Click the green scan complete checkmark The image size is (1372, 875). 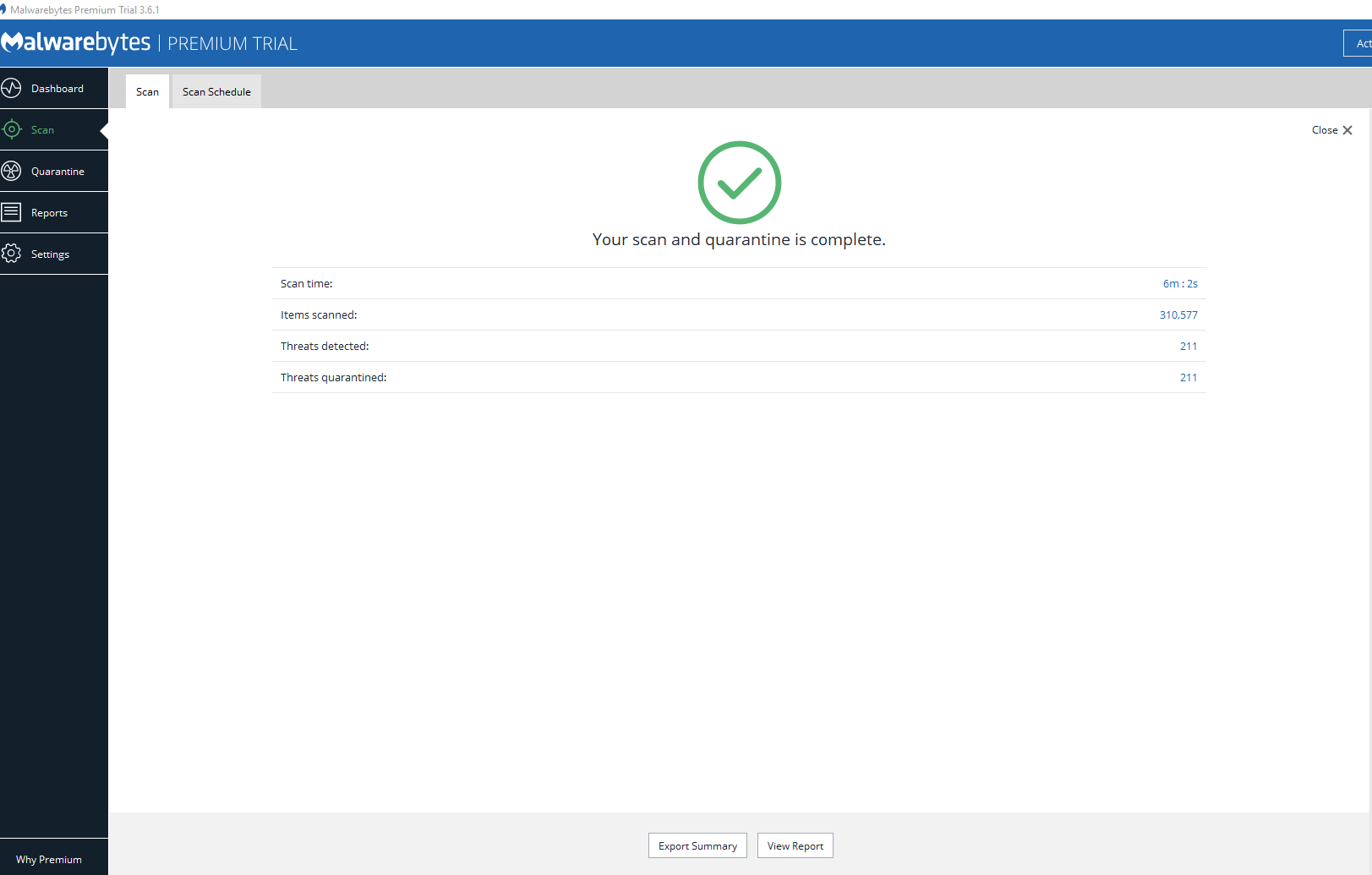pyautogui.click(x=740, y=183)
